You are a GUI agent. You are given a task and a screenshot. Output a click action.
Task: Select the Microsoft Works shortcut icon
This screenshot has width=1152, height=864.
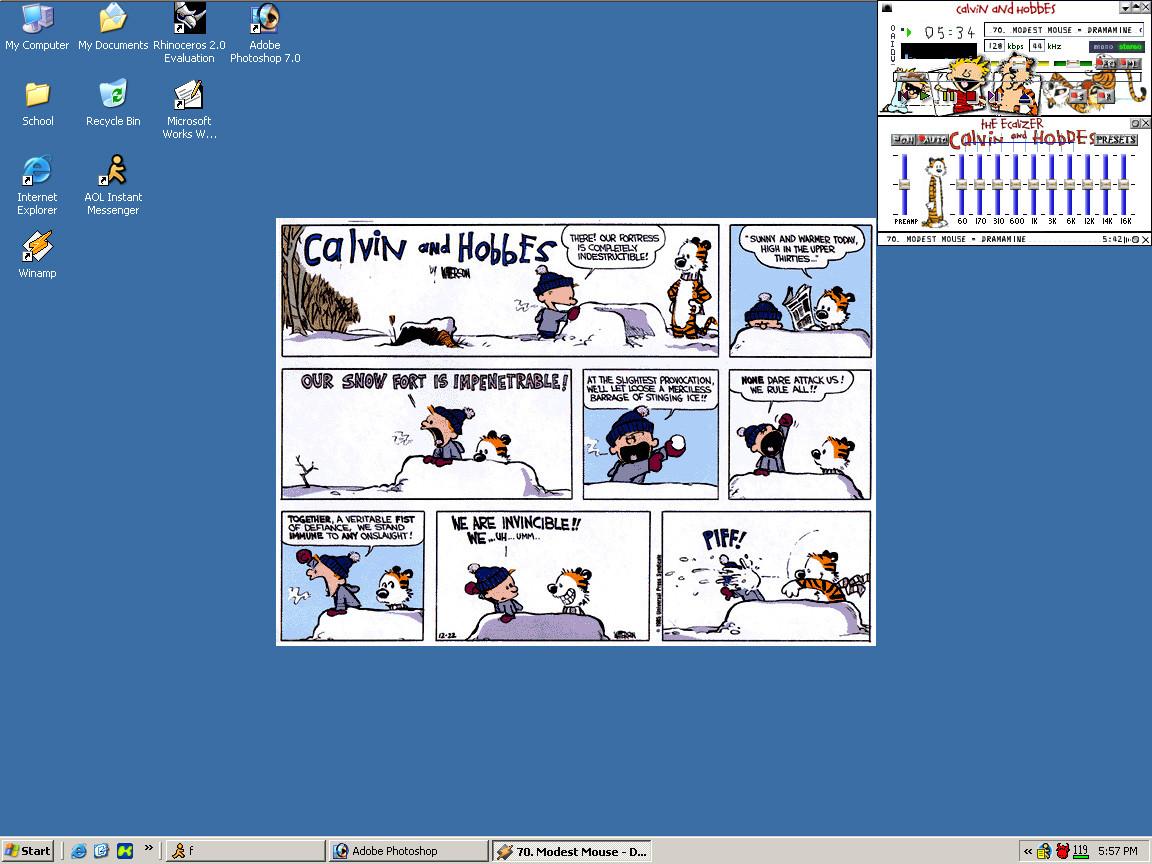click(x=189, y=109)
